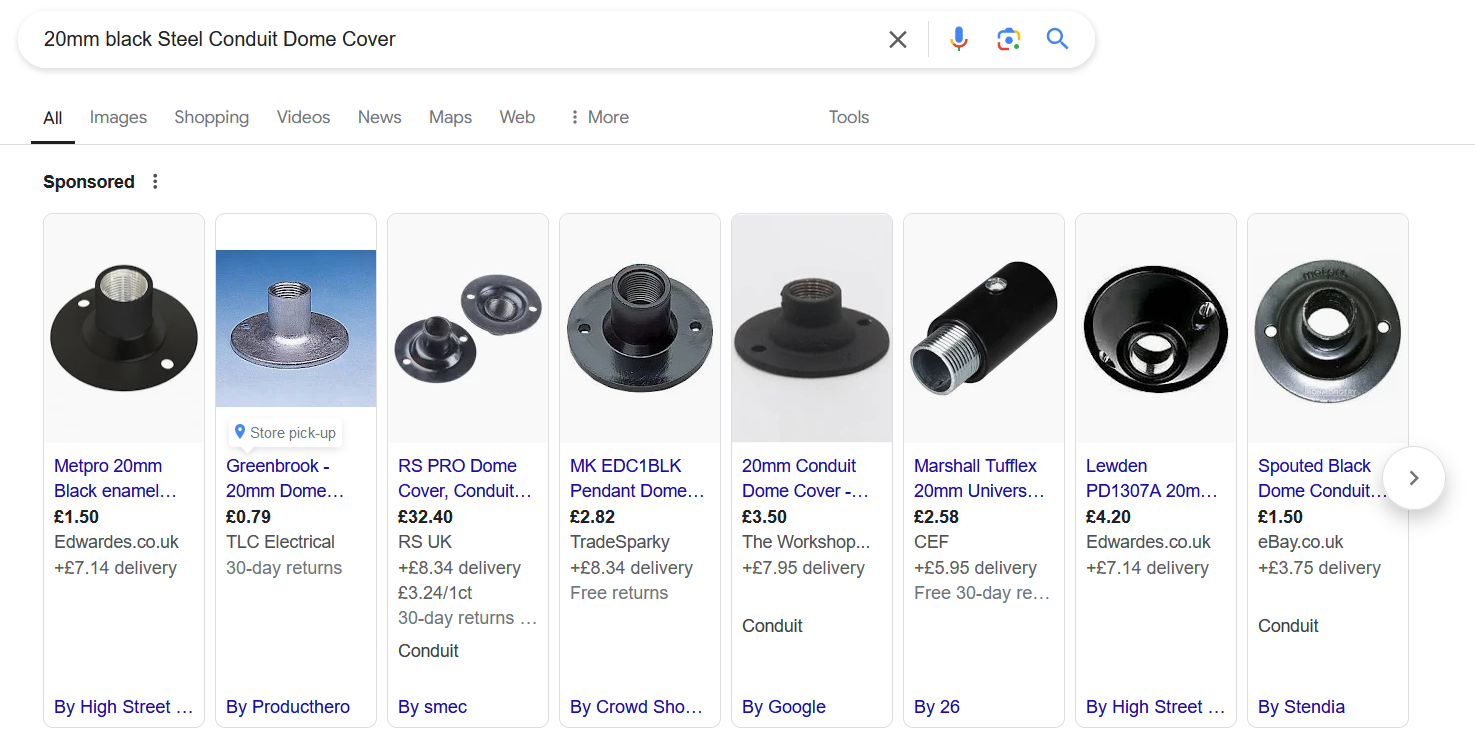Switch to the Images tab
This screenshot has width=1475, height=746.
[x=118, y=117]
